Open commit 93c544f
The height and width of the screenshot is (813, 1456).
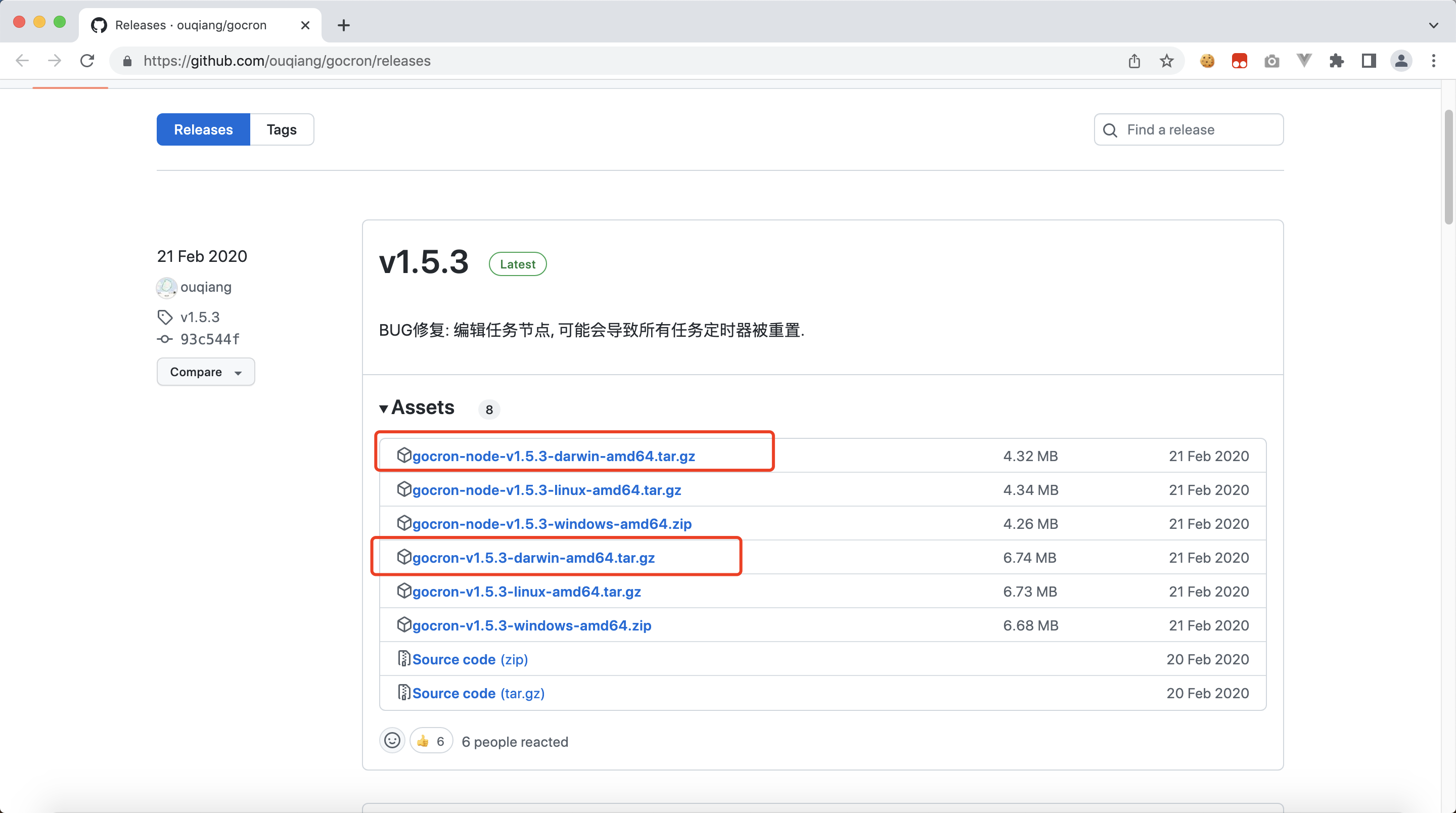coord(210,339)
